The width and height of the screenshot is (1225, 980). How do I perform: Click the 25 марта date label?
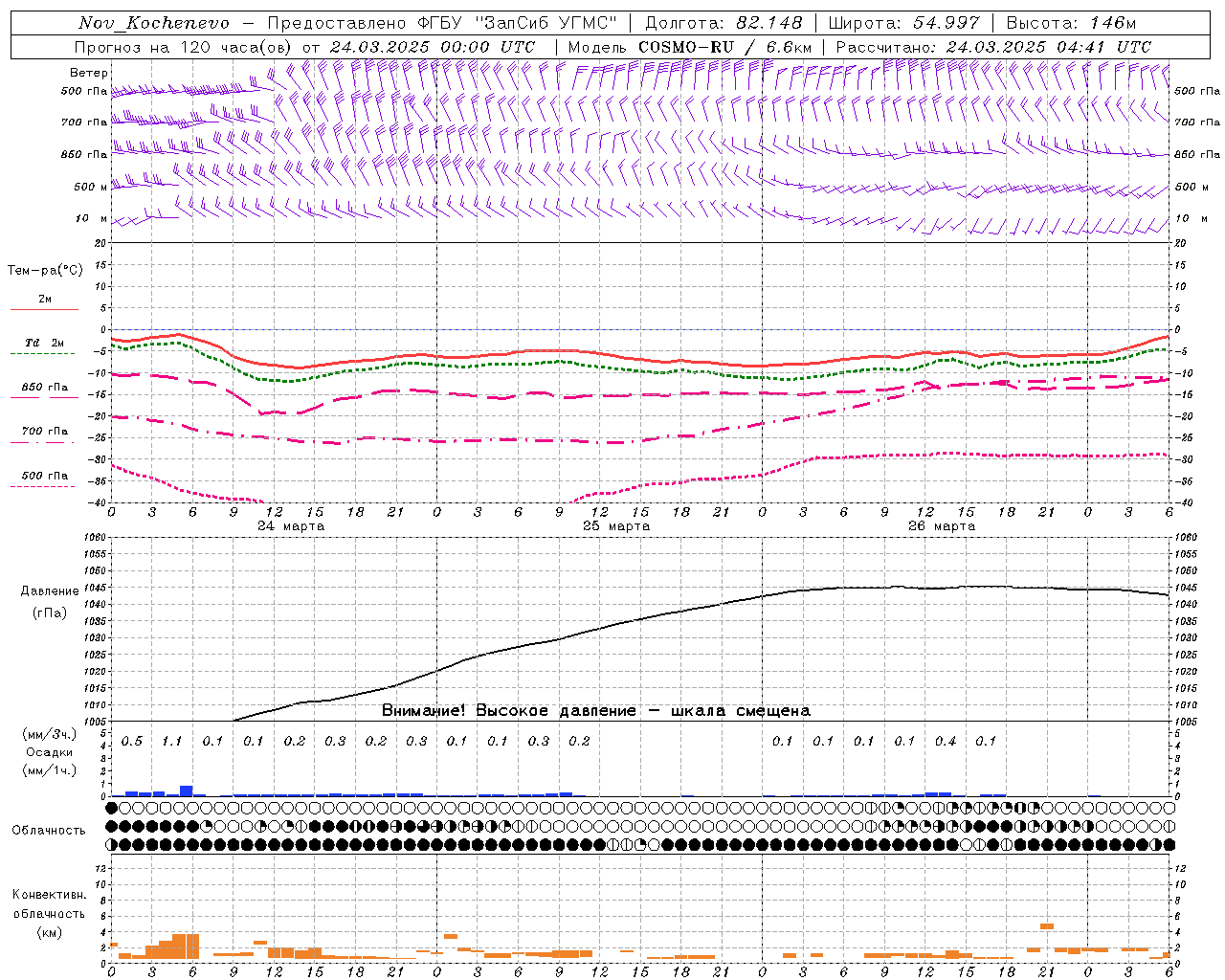[616, 526]
